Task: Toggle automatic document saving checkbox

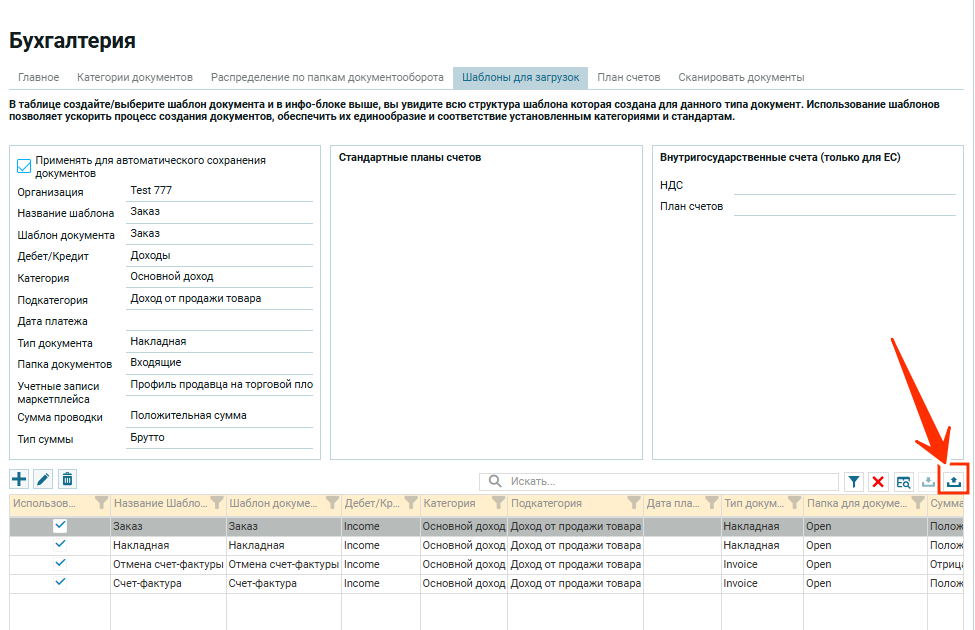Action: point(25,166)
